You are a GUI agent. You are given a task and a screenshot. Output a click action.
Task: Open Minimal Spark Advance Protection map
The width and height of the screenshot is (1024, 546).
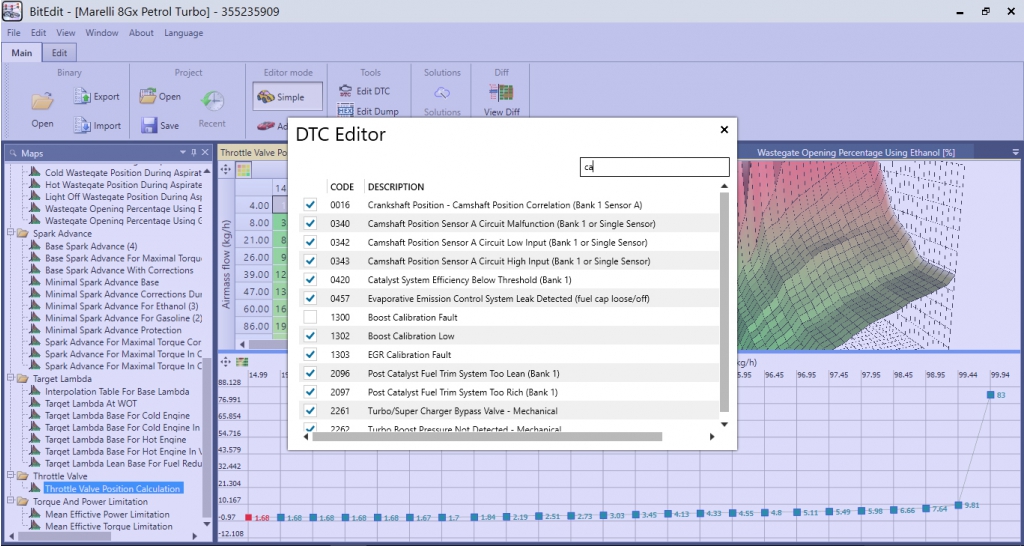click(113, 330)
